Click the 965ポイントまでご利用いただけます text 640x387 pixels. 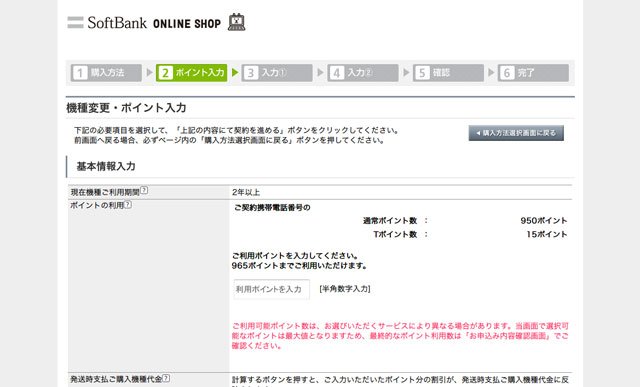tap(299, 266)
